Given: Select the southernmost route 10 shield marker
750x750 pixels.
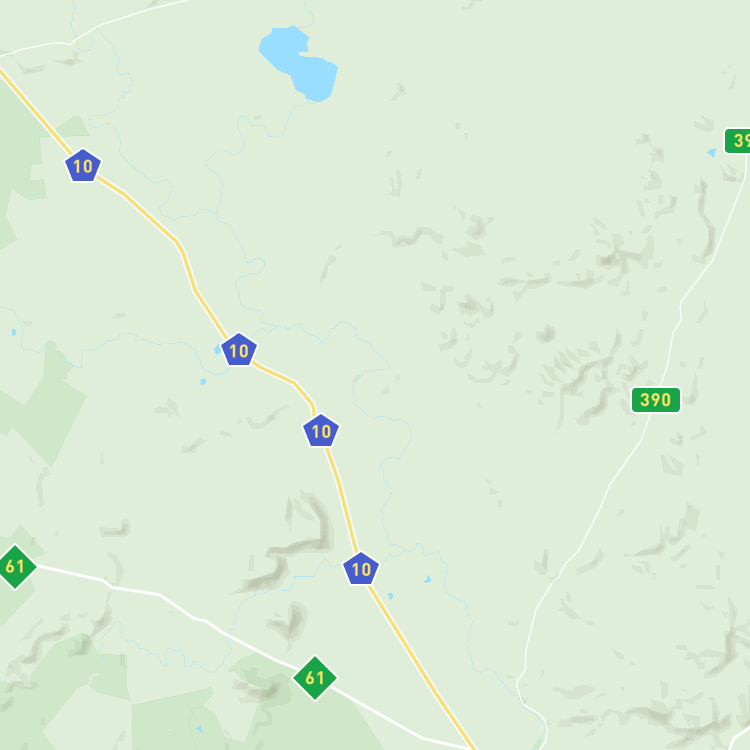Looking at the screenshot, I should [x=361, y=568].
